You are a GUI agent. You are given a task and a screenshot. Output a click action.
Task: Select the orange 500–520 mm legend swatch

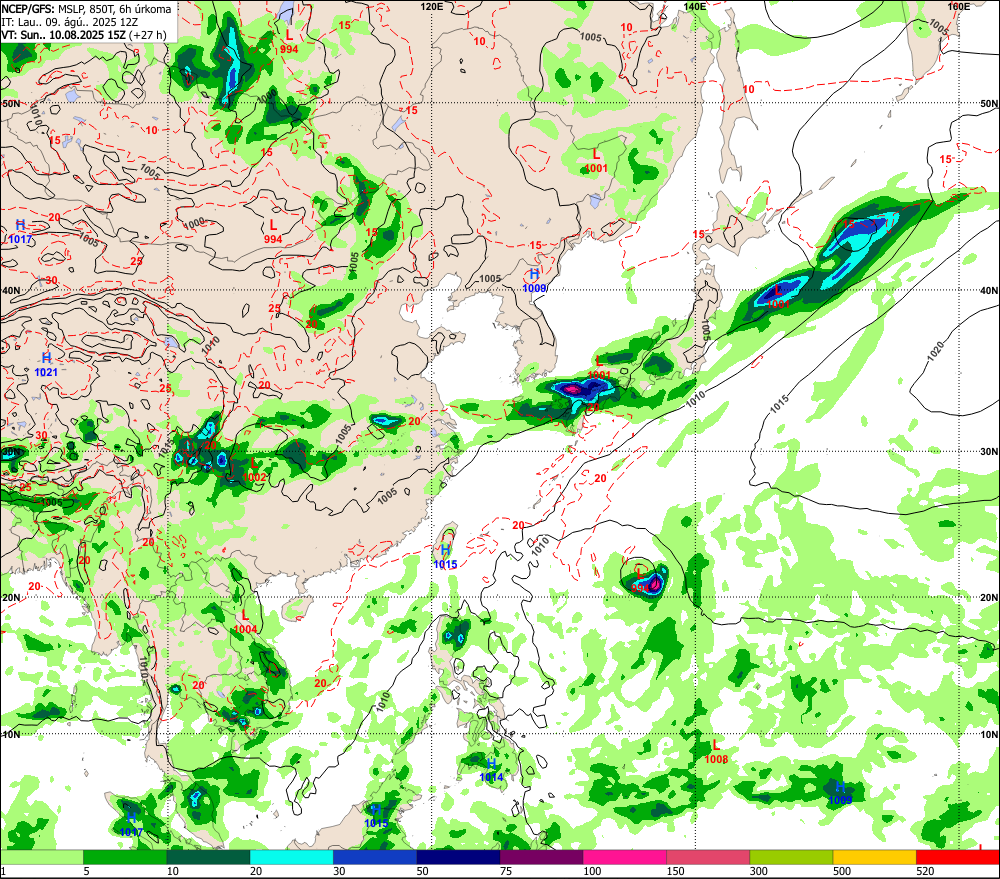coord(874,857)
